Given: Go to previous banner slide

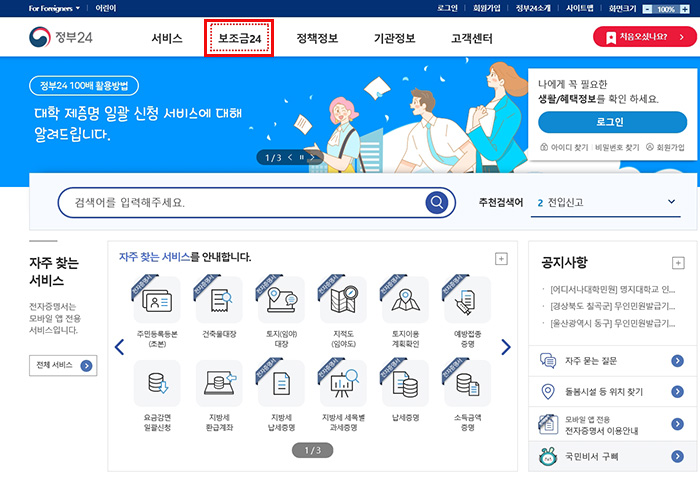Looking at the screenshot, I should click(x=290, y=157).
